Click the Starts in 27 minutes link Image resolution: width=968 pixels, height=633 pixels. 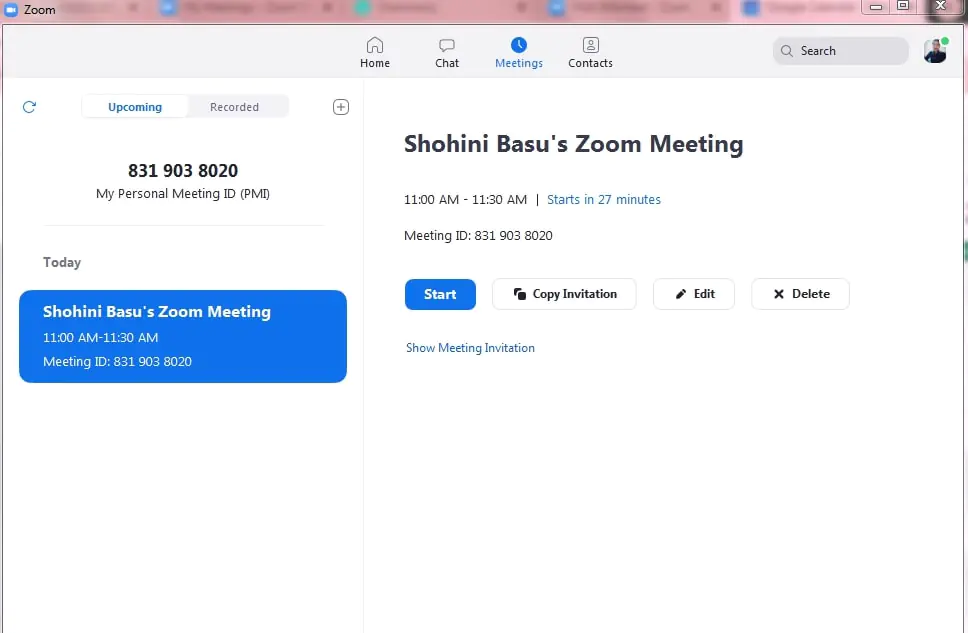pos(604,199)
